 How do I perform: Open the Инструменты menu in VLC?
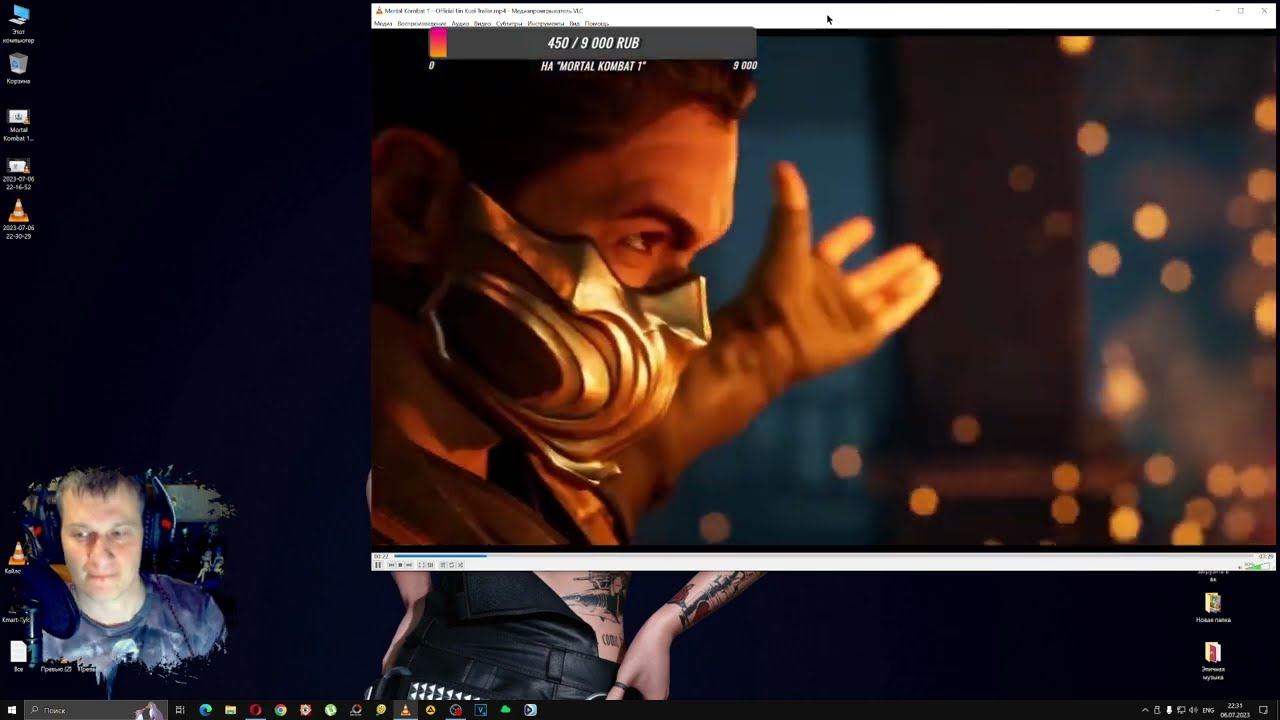click(546, 23)
